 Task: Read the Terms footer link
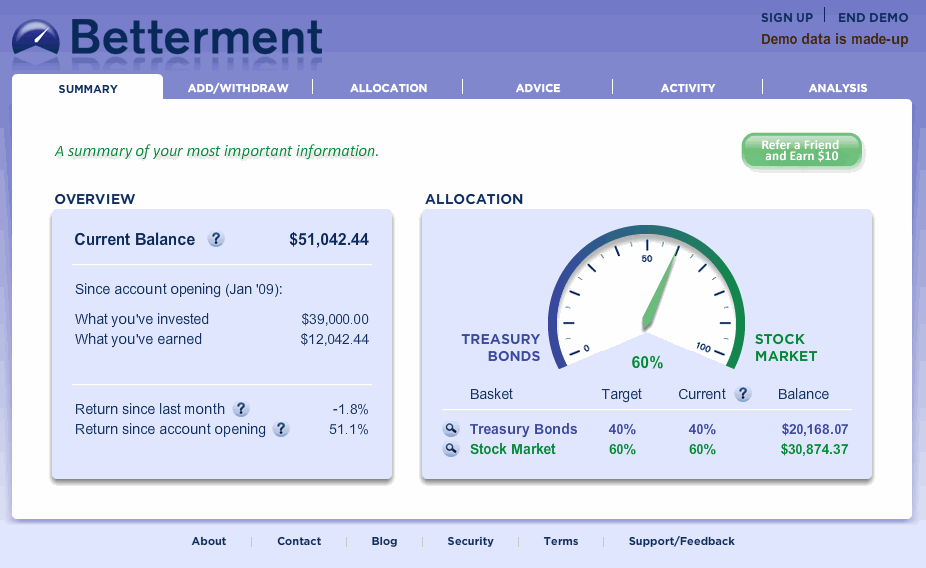click(561, 541)
